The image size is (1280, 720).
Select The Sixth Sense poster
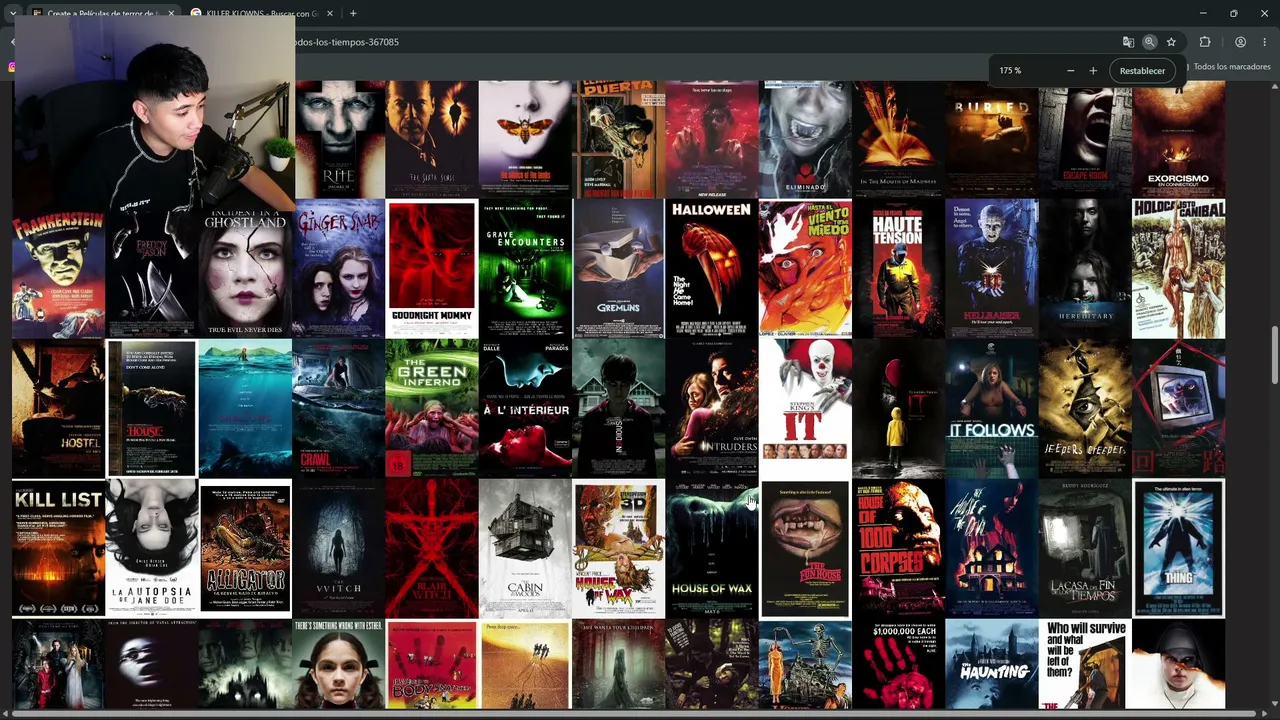click(x=432, y=139)
